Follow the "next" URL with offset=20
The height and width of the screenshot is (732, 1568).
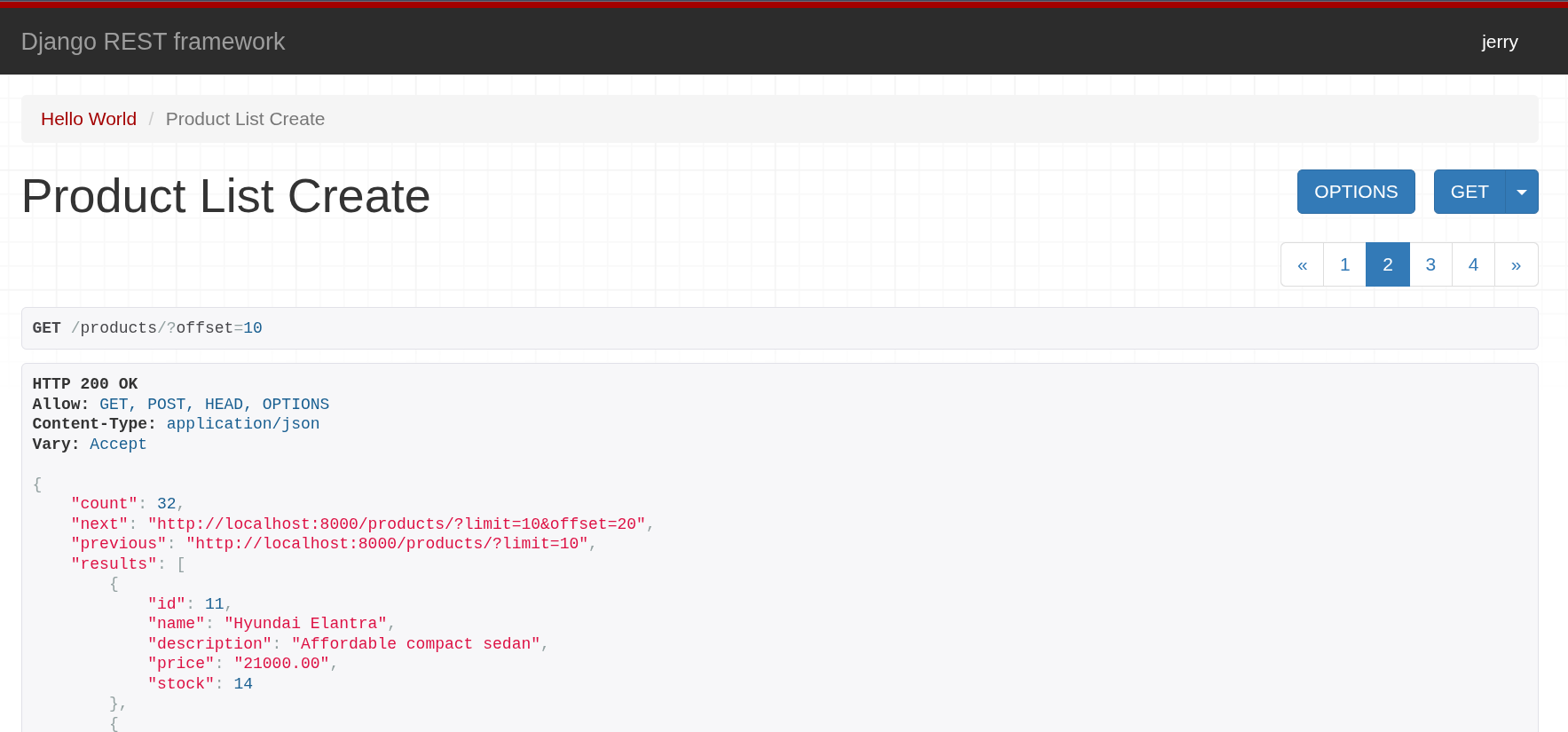(x=397, y=524)
